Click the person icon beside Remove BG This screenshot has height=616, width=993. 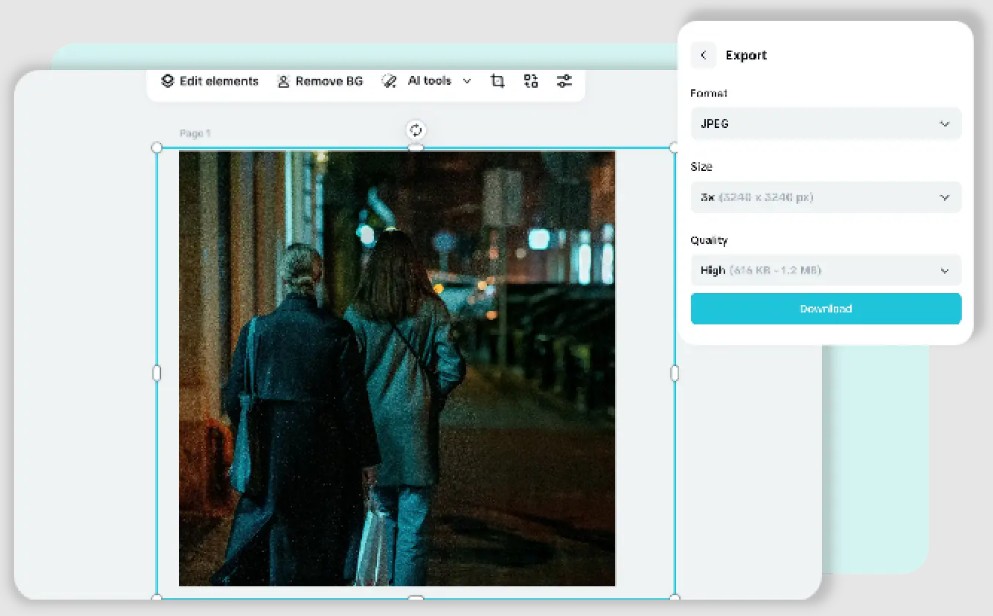284,81
